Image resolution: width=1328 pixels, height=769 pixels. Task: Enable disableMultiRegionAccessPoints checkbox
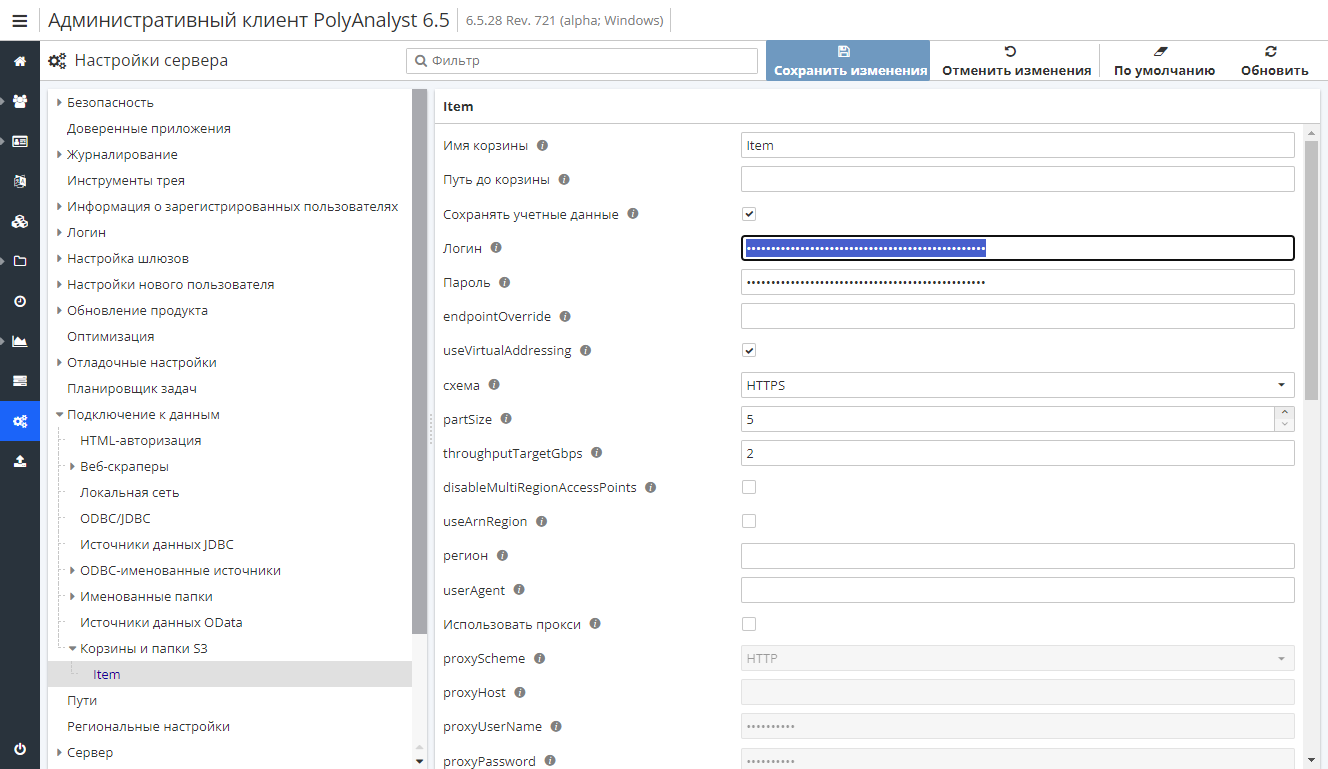(x=749, y=487)
